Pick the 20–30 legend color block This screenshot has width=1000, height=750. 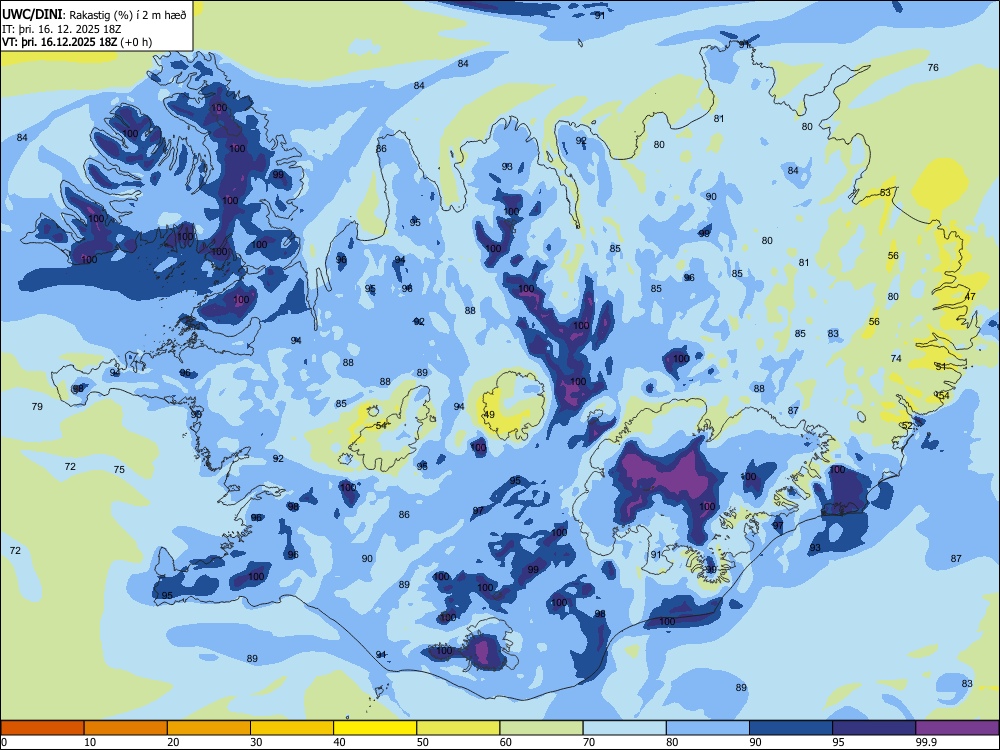tap(209, 728)
